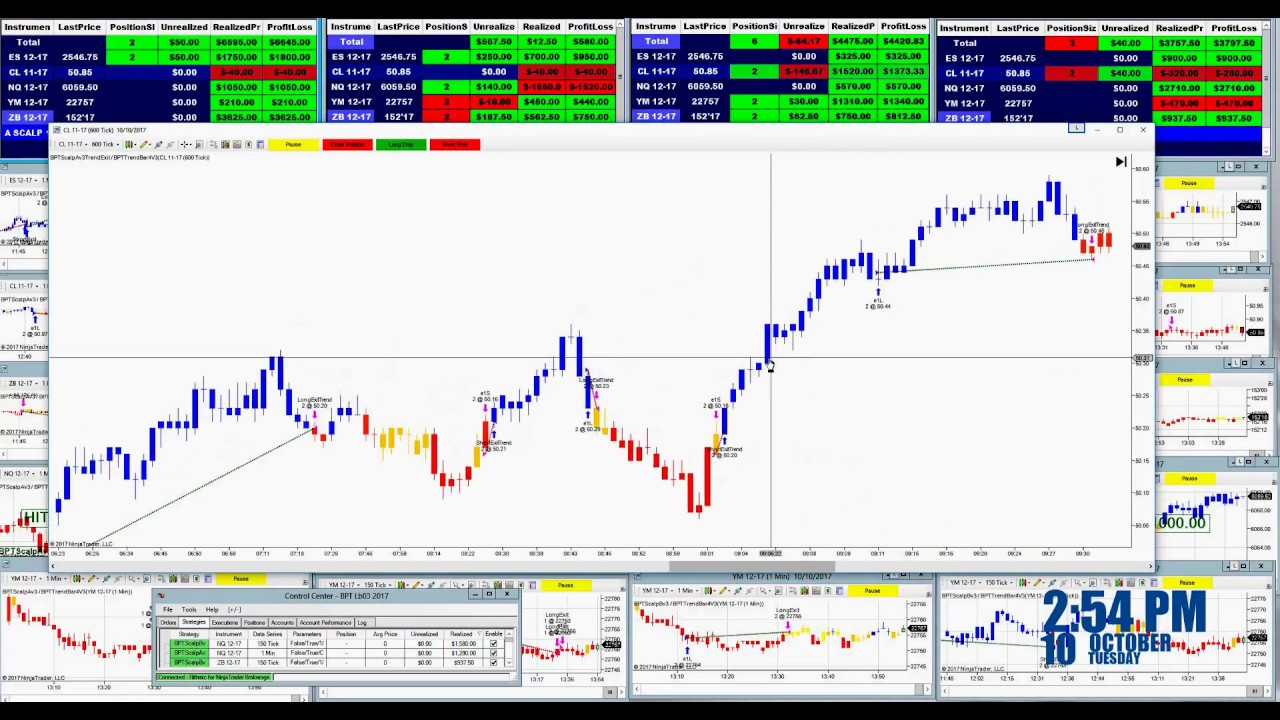
Task: Click red Close Position button in CL chart
Action: 347,145
